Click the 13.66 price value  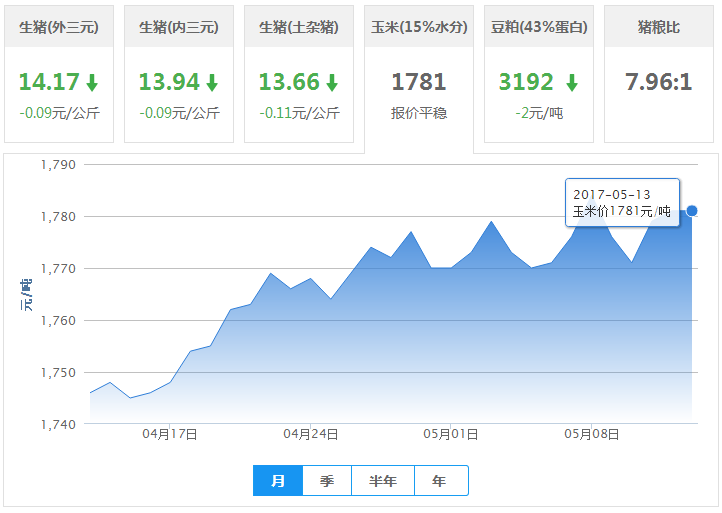coord(289,82)
